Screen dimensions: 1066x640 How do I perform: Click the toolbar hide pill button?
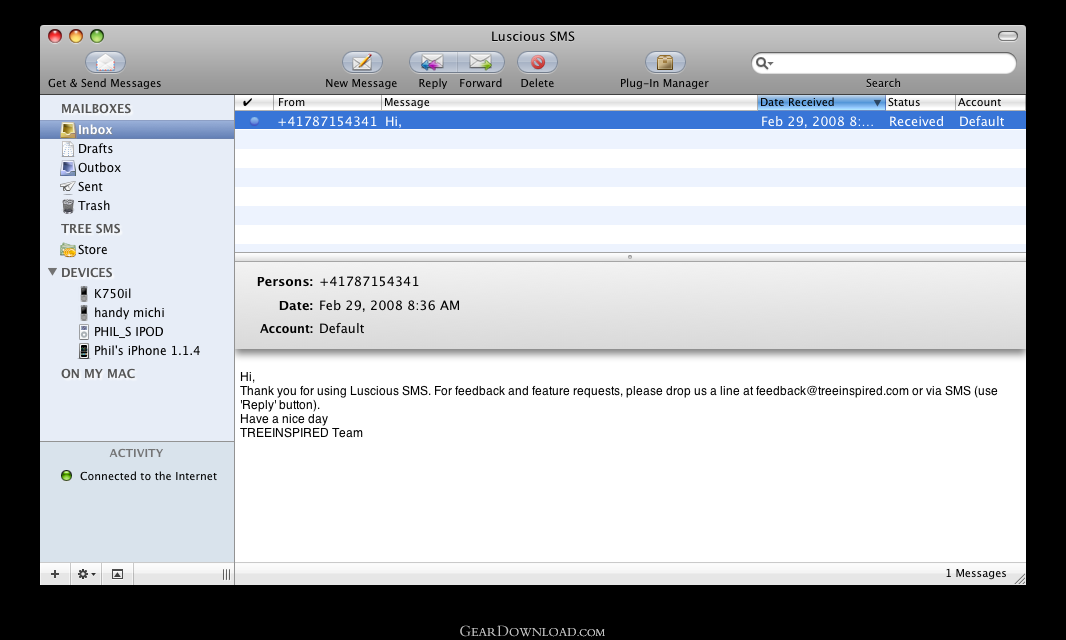click(x=1008, y=36)
